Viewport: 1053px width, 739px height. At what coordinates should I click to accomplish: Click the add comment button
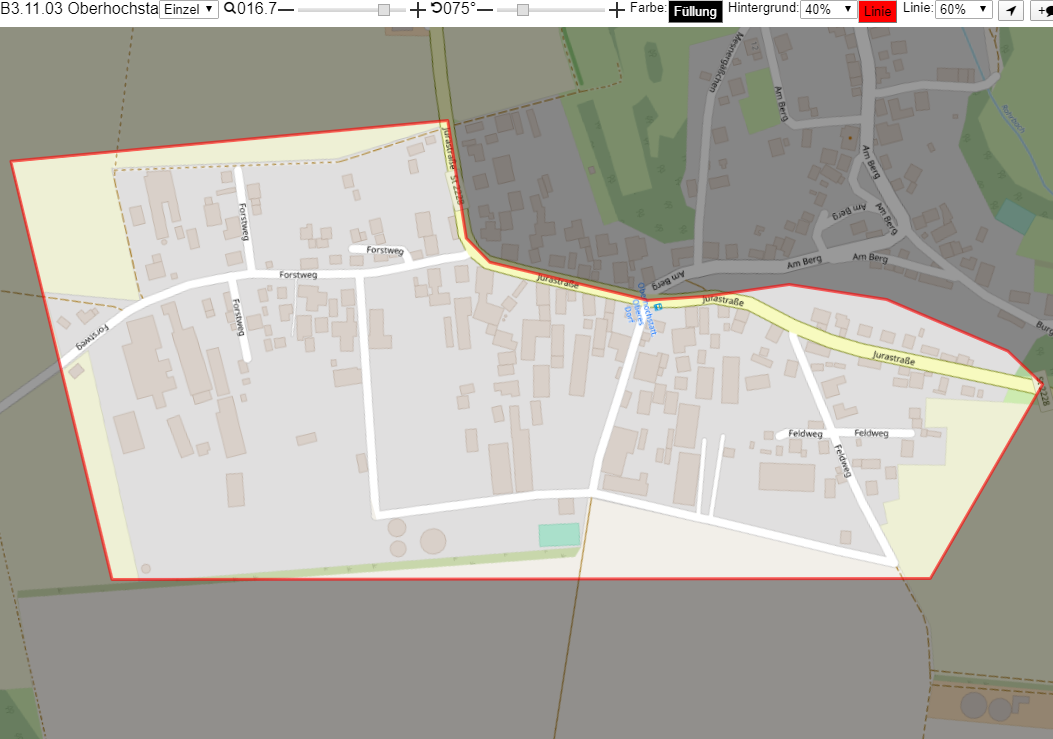[1043, 10]
